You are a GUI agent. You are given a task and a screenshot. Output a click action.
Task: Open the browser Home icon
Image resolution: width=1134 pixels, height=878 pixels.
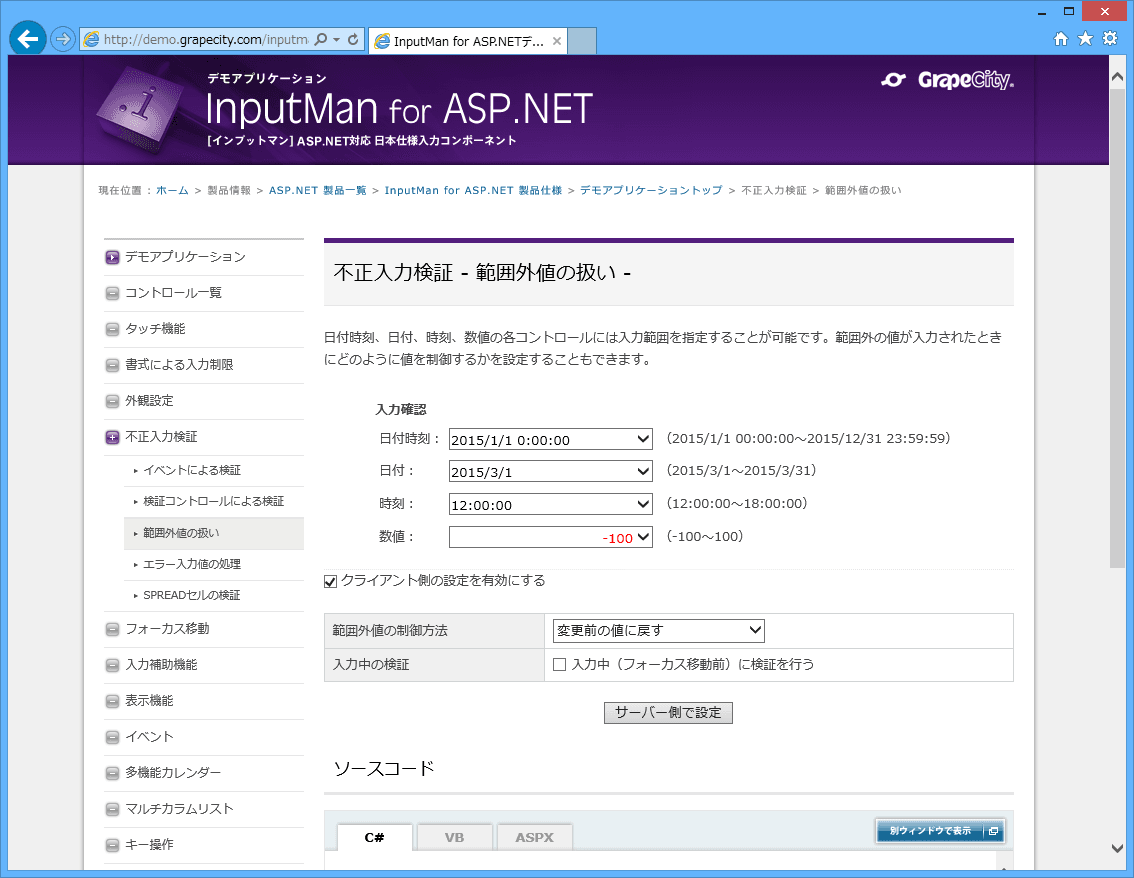coord(1061,39)
